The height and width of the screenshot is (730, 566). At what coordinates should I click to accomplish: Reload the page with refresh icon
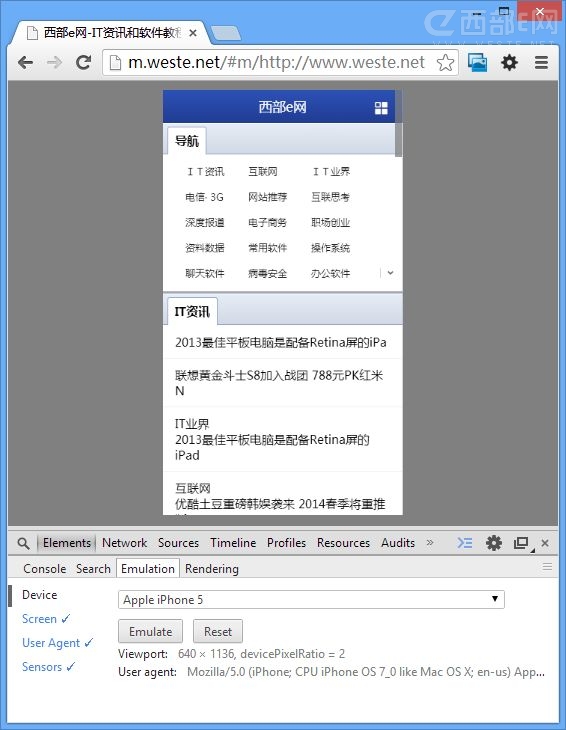point(83,62)
